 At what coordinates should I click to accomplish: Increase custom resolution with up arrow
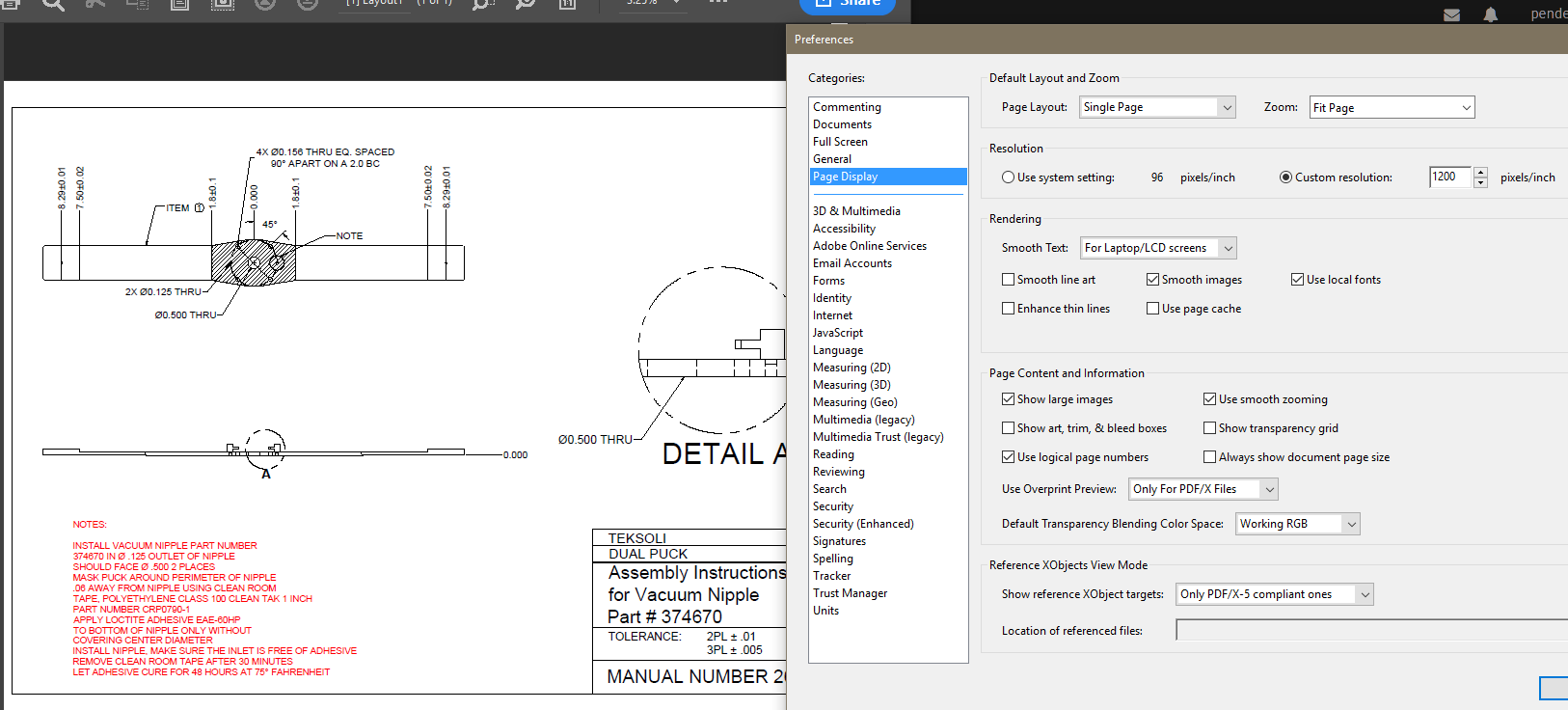[x=1481, y=173]
